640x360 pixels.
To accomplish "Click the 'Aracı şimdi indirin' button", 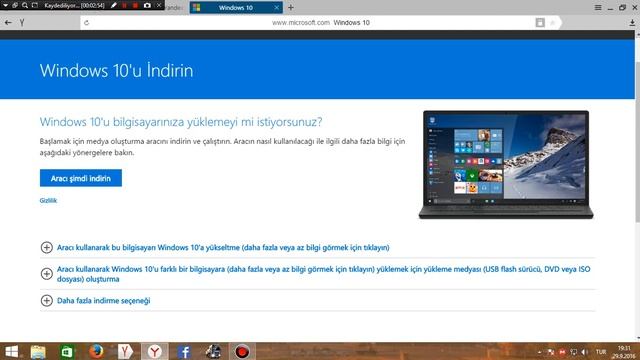I will point(81,178).
